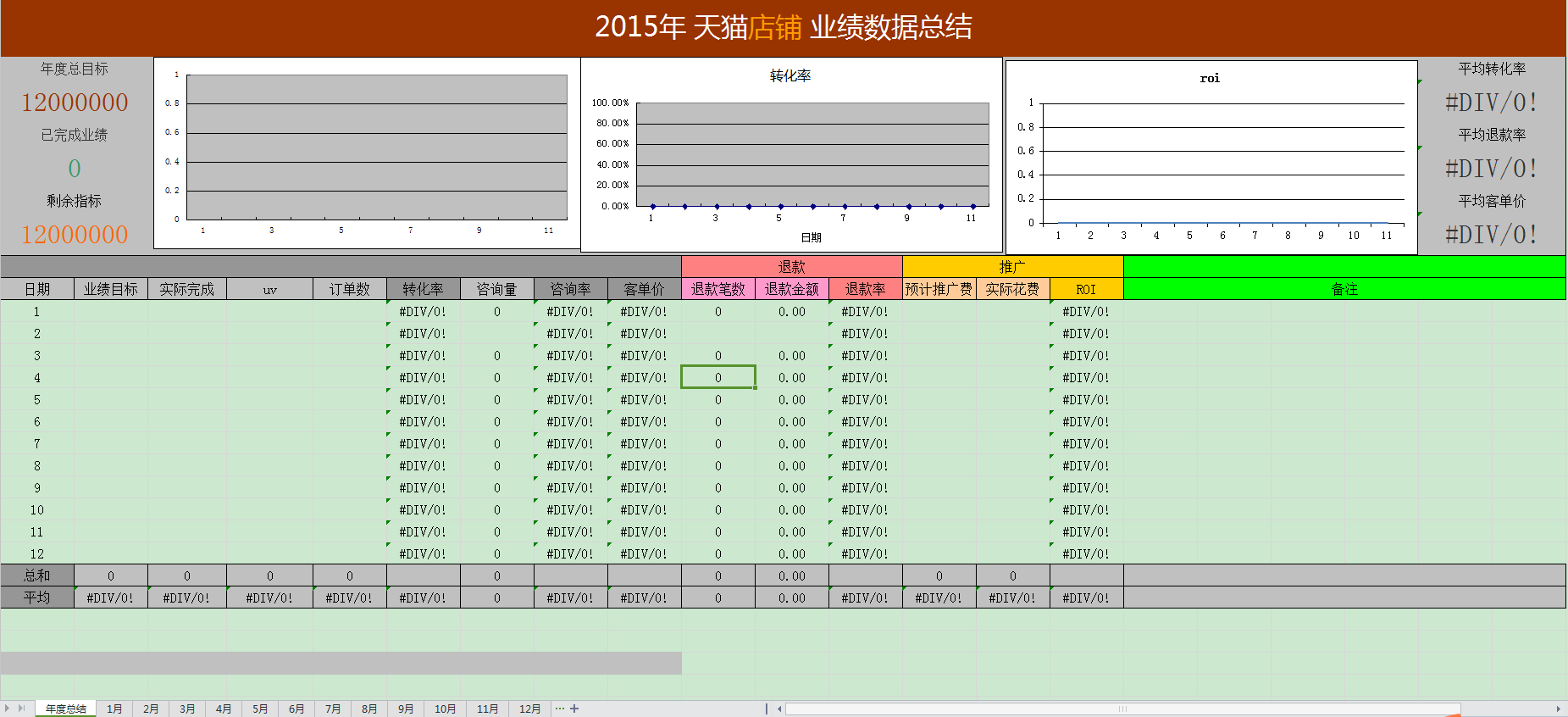Switch to the 3月 sheet tab

pyautogui.click(x=187, y=709)
